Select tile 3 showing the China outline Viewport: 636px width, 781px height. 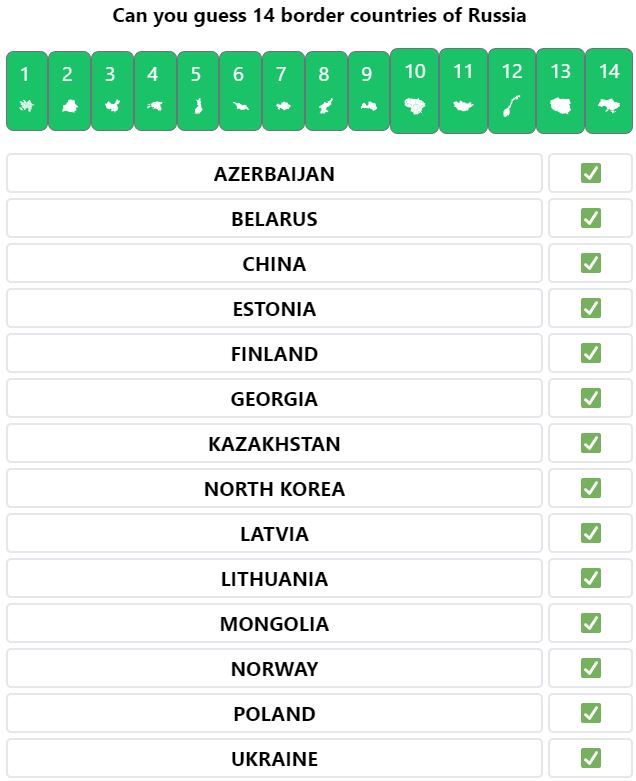[113, 91]
